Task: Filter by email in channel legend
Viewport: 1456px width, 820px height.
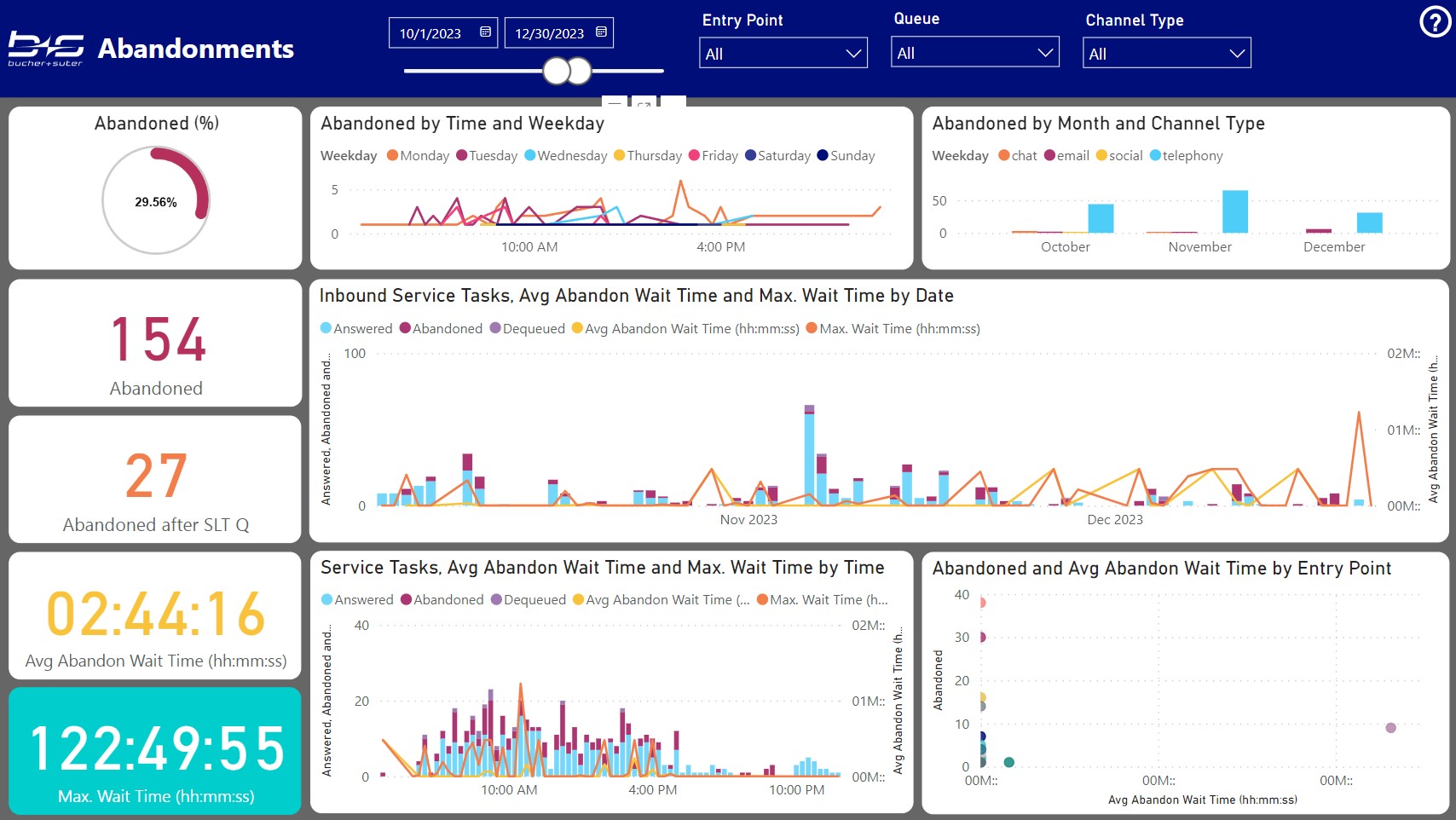Action: click(1066, 155)
